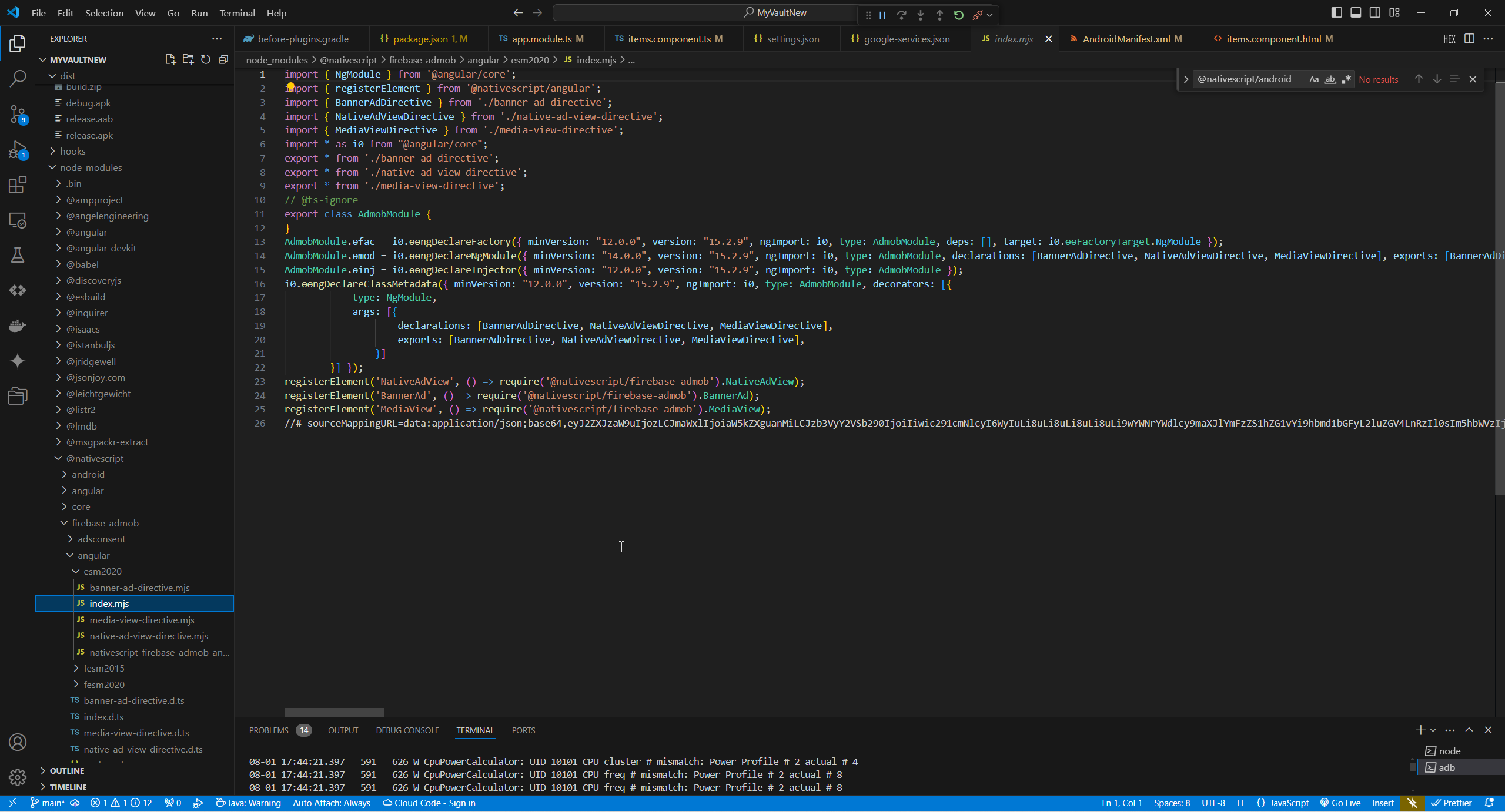Toggle Match Case in the find widget
The image size is (1505, 812).
(1315, 79)
